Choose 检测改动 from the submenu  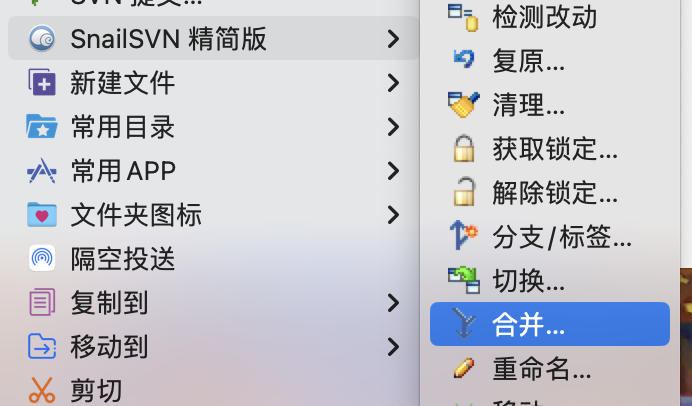pyautogui.click(x=550, y=16)
